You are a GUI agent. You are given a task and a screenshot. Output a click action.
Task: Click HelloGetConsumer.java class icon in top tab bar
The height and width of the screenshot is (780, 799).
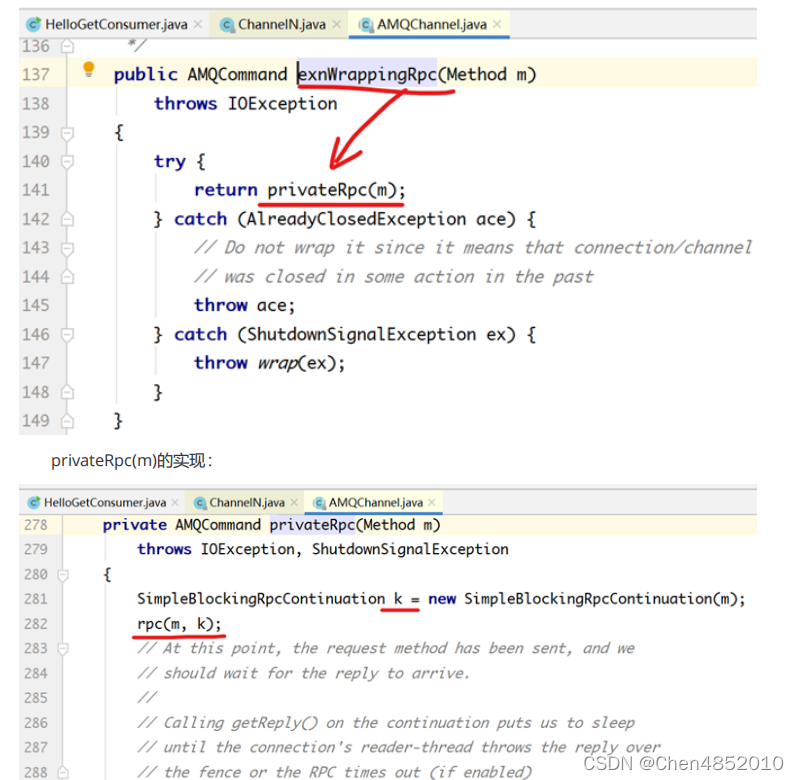pos(34,24)
